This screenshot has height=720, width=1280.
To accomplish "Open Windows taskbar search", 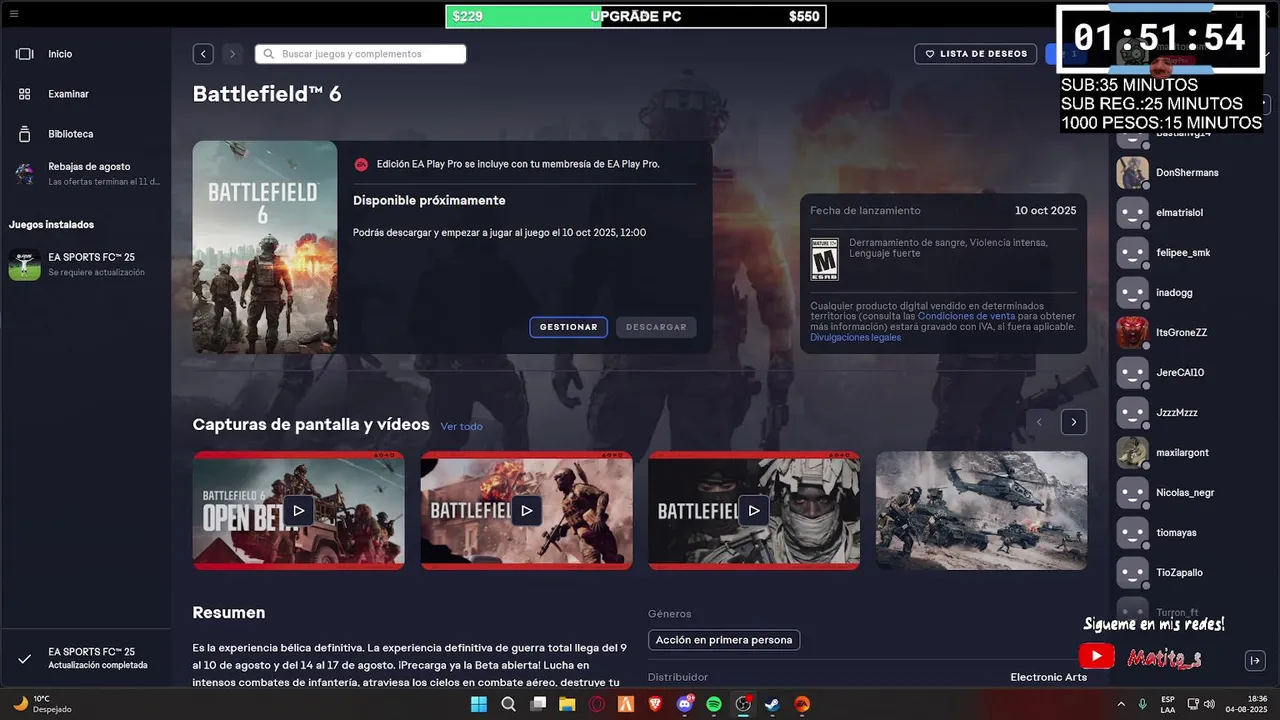I will coord(508,704).
